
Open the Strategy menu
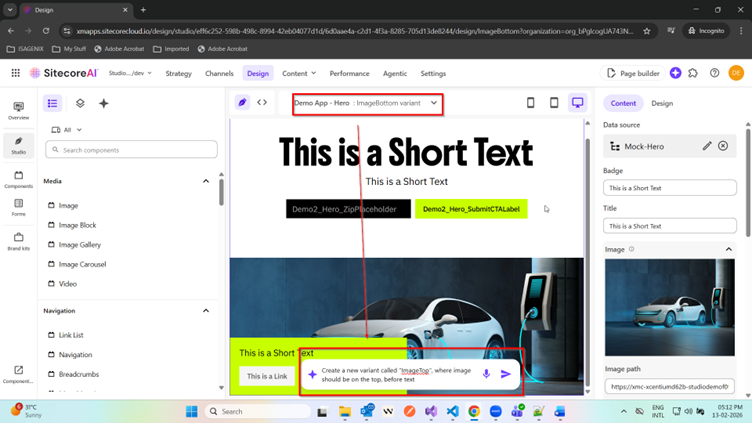click(178, 73)
